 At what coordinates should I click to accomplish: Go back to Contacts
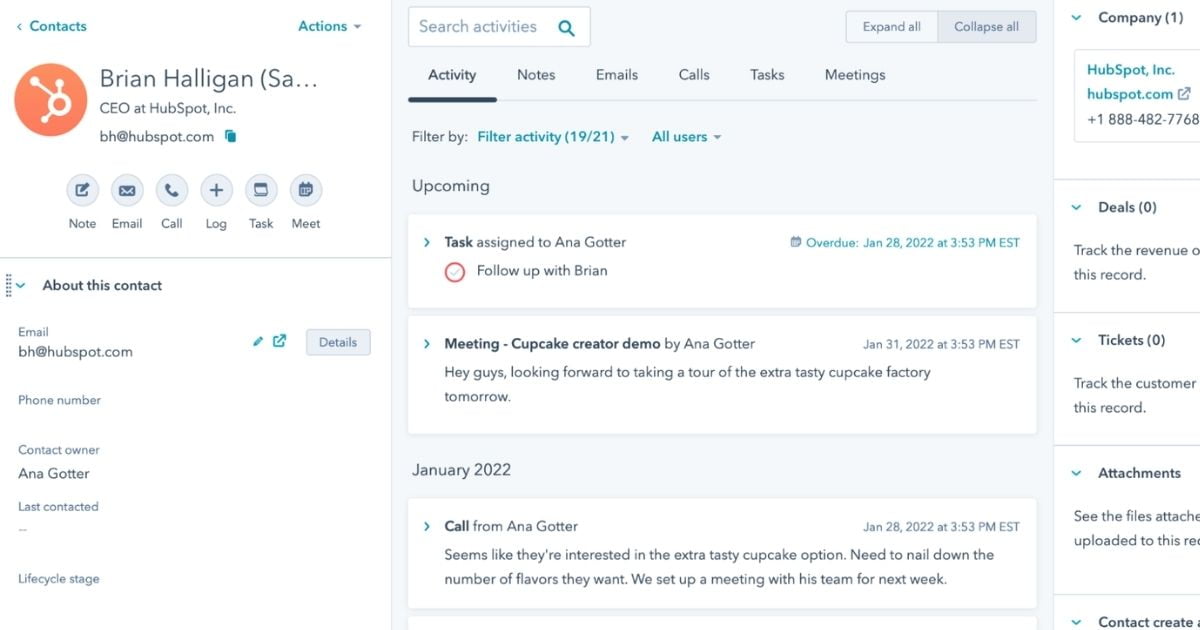(x=51, y=26)
